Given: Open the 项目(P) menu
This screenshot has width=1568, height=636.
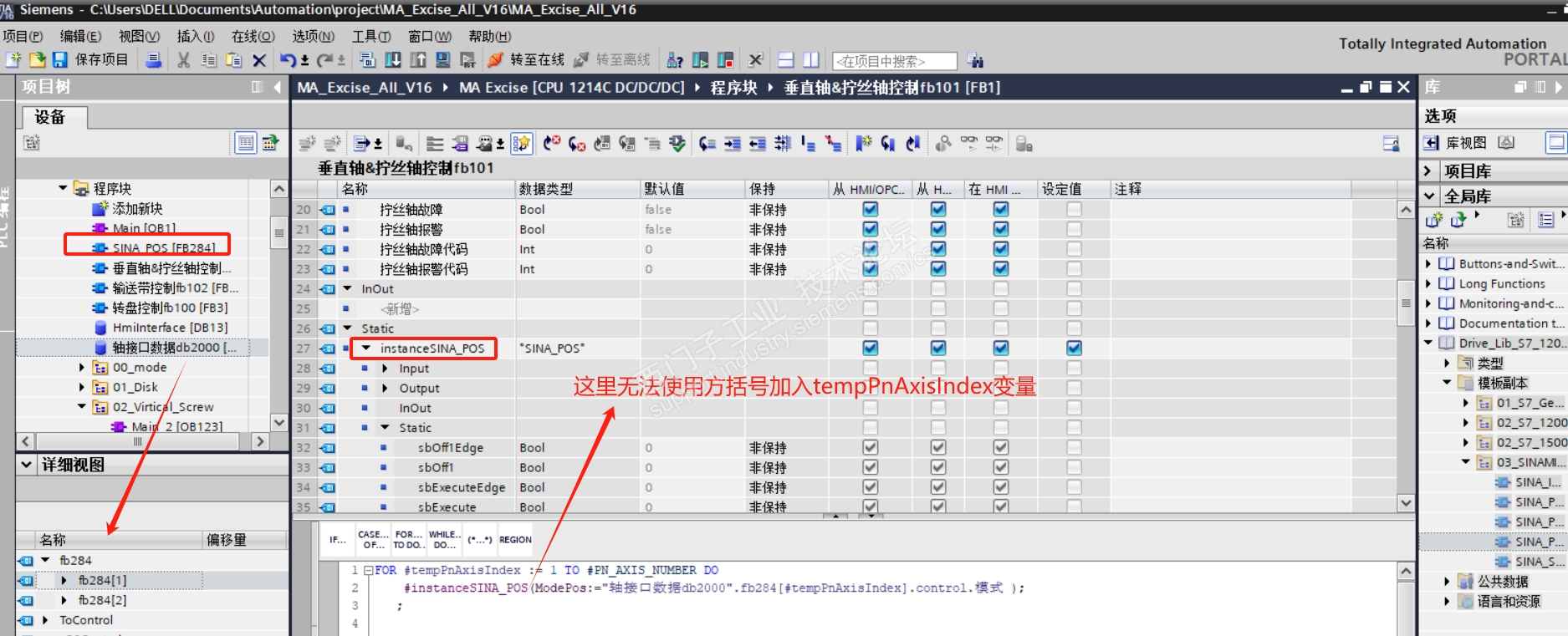Looking at the screenshot, I should coord(23,37).
